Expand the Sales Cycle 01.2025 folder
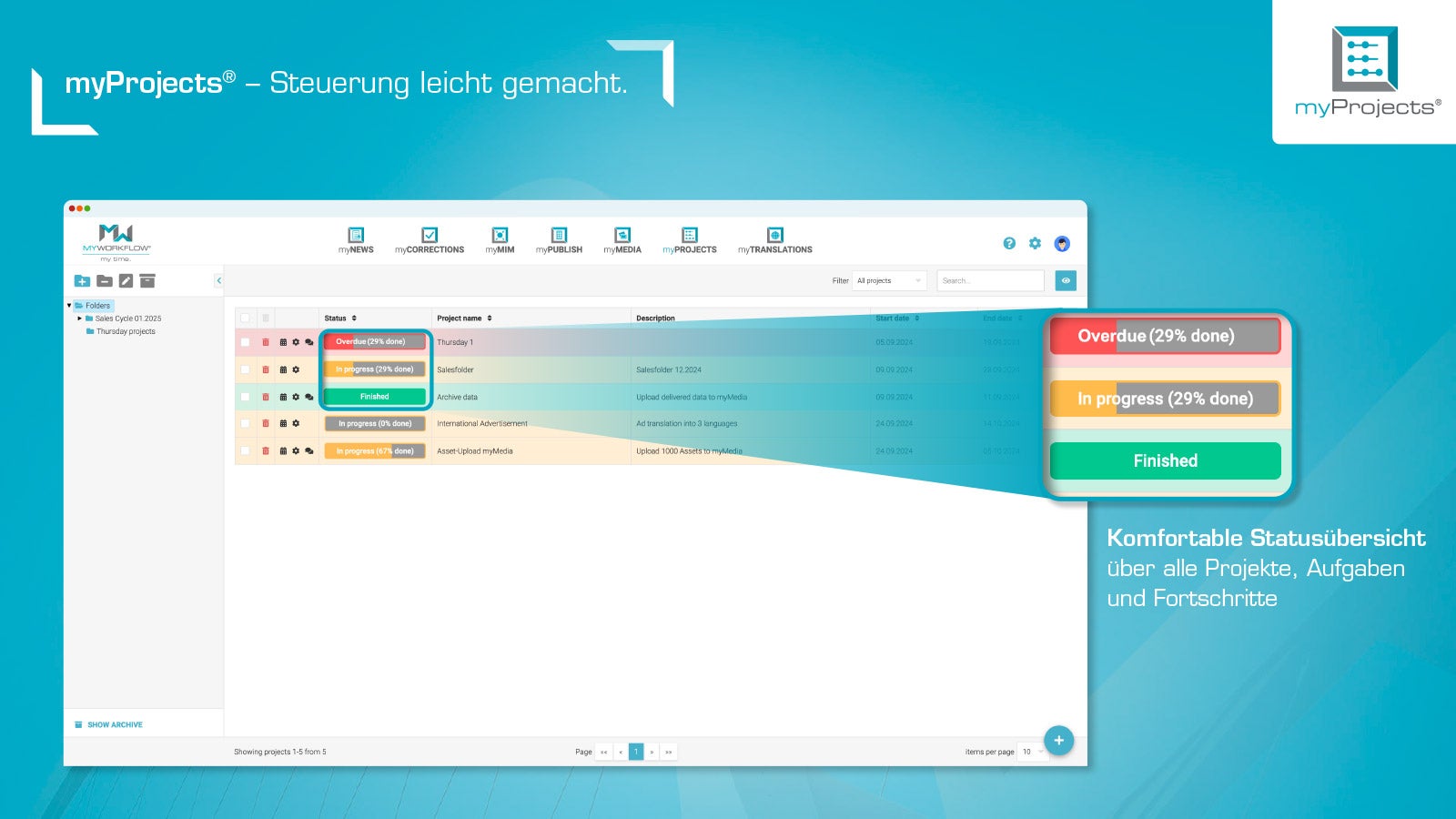The height and width of the screenshot is (819, 1456). (80, 318)
